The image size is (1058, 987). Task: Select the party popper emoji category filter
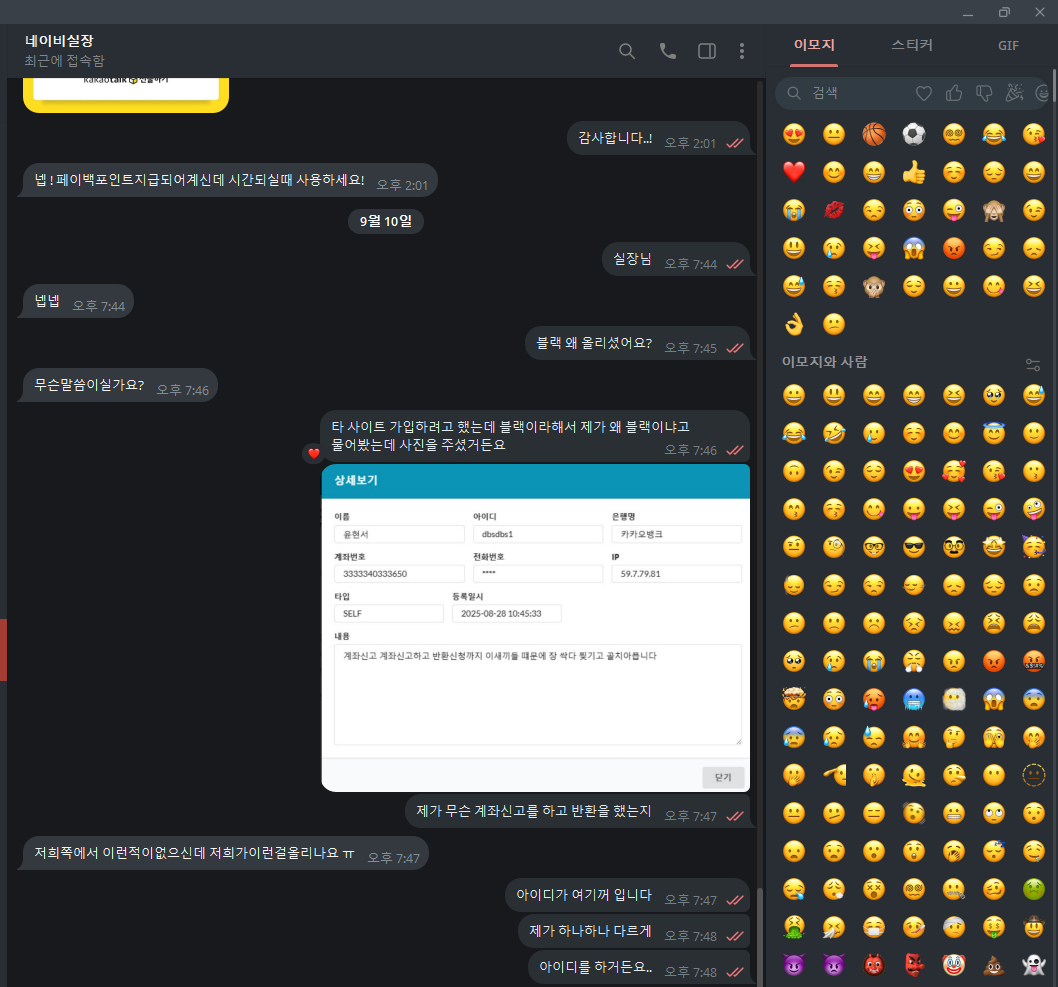1014,93
